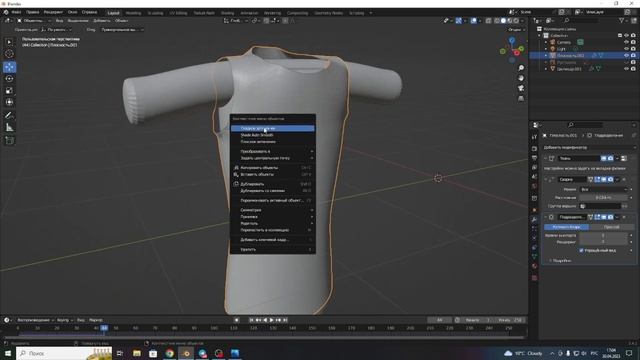640x360 pixels.
Task: Select the 3D Cursor tool
Action: 9,54
